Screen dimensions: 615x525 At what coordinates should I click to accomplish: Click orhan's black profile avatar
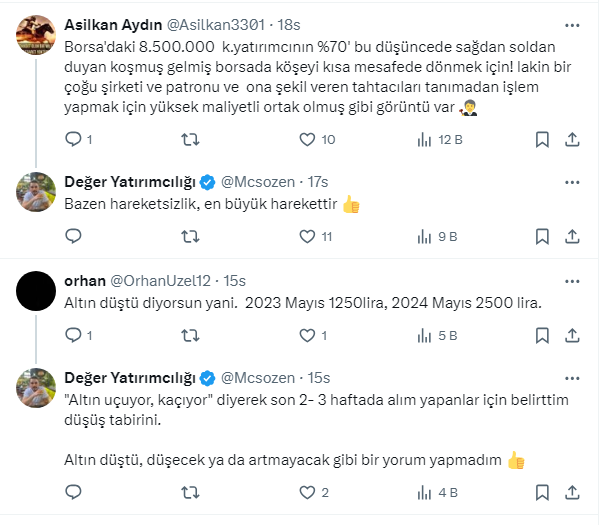point(38,291)
